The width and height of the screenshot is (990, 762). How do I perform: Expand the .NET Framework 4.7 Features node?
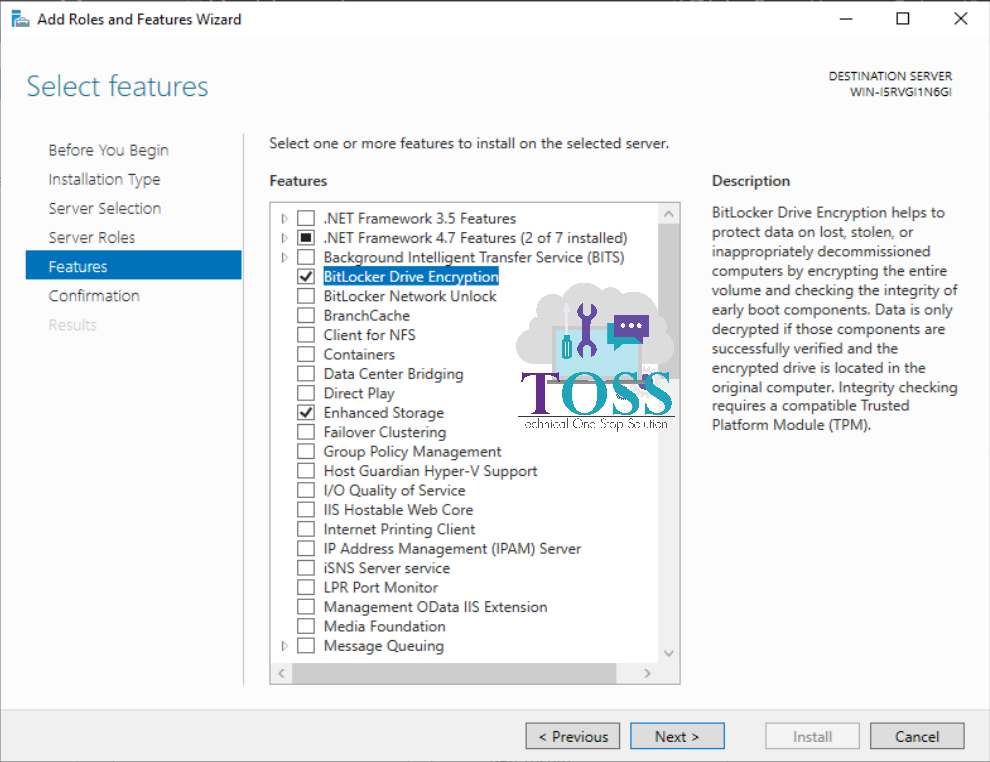[x=284, y=237]
